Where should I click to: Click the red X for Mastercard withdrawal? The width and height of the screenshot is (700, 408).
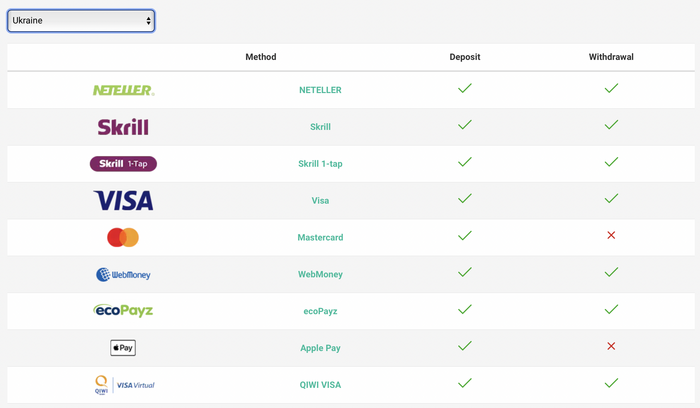pyautogui.click(x=611, y=235)
